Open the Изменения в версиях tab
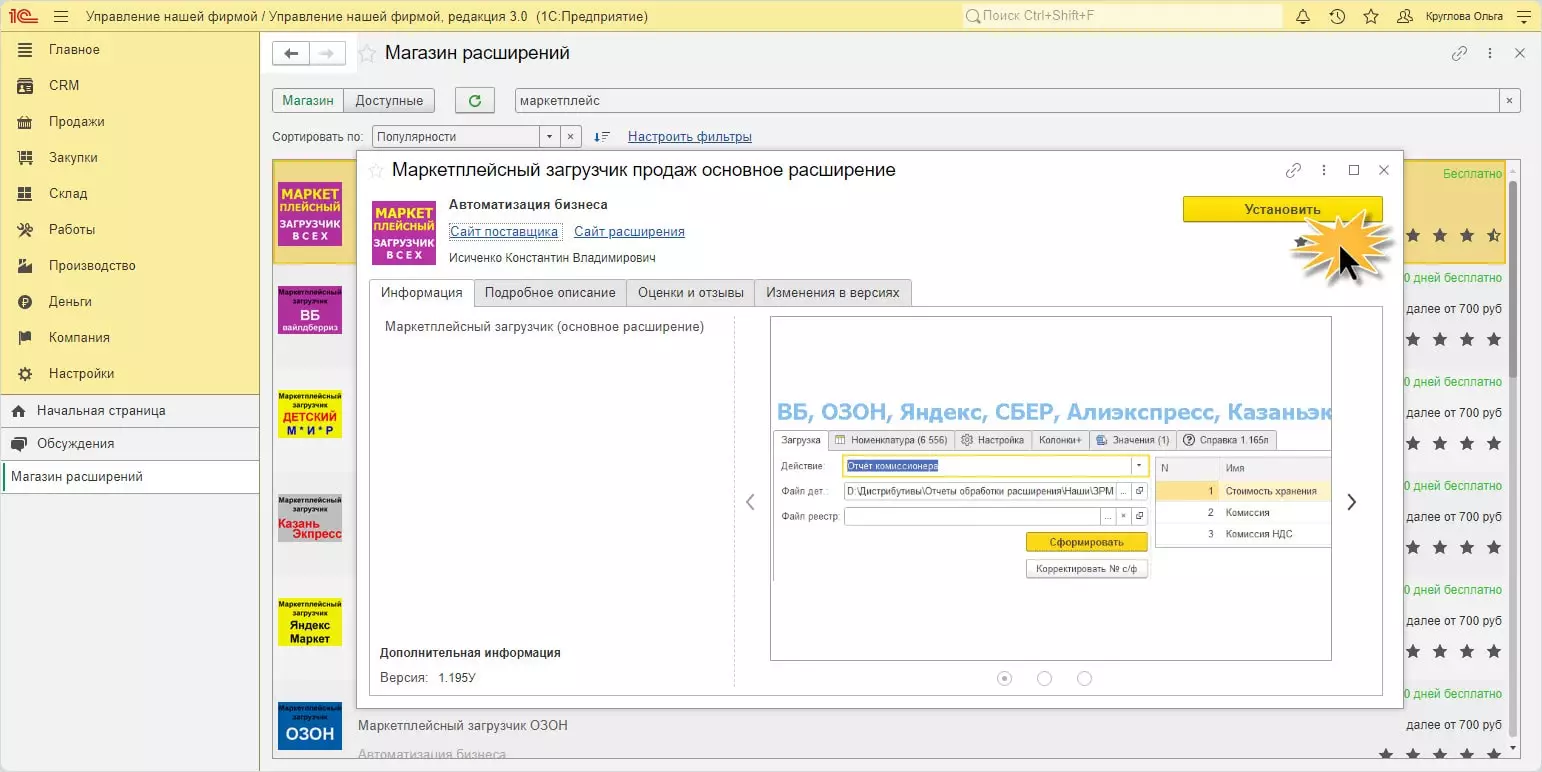Viewport: 1542px width, 772px height. [x=833, y=293]
